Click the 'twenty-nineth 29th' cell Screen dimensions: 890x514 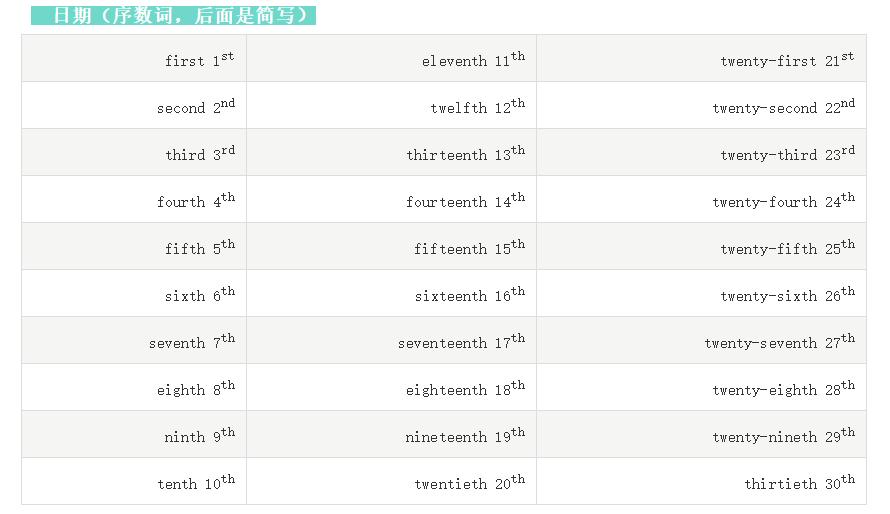[782, 436]
